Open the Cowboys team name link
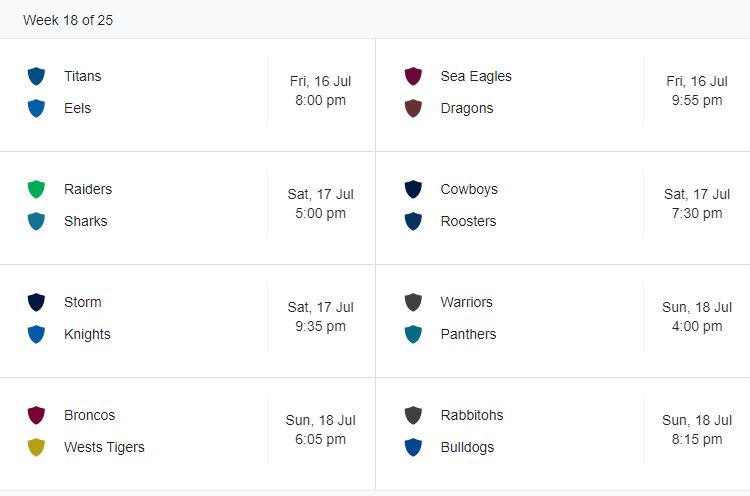 coord(469,189)
